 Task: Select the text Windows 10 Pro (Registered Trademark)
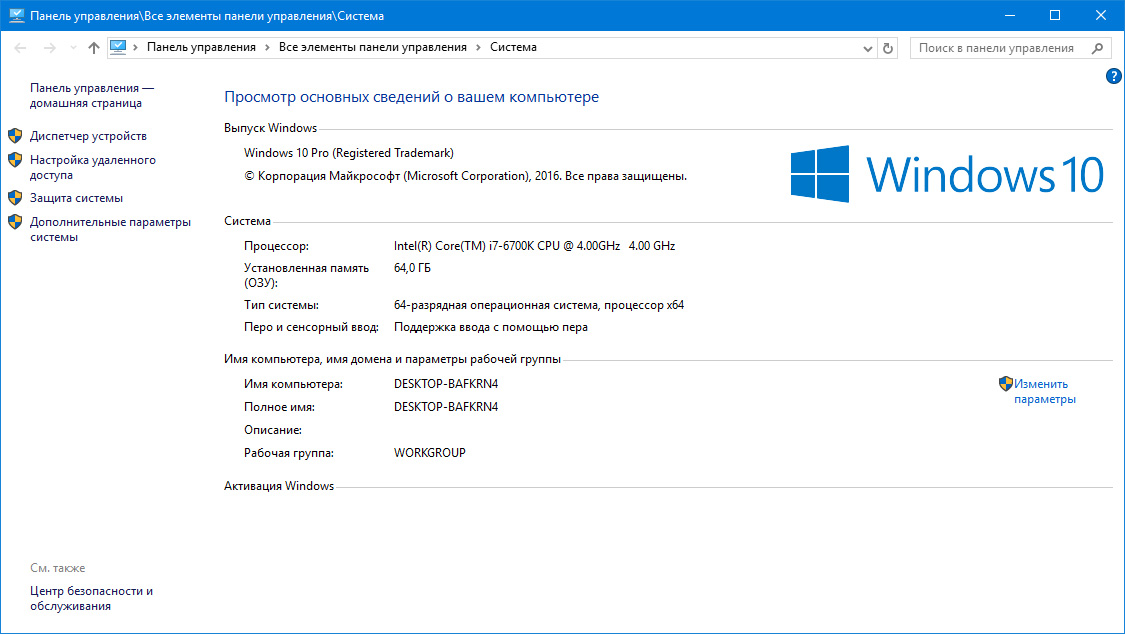click(349, 153)
